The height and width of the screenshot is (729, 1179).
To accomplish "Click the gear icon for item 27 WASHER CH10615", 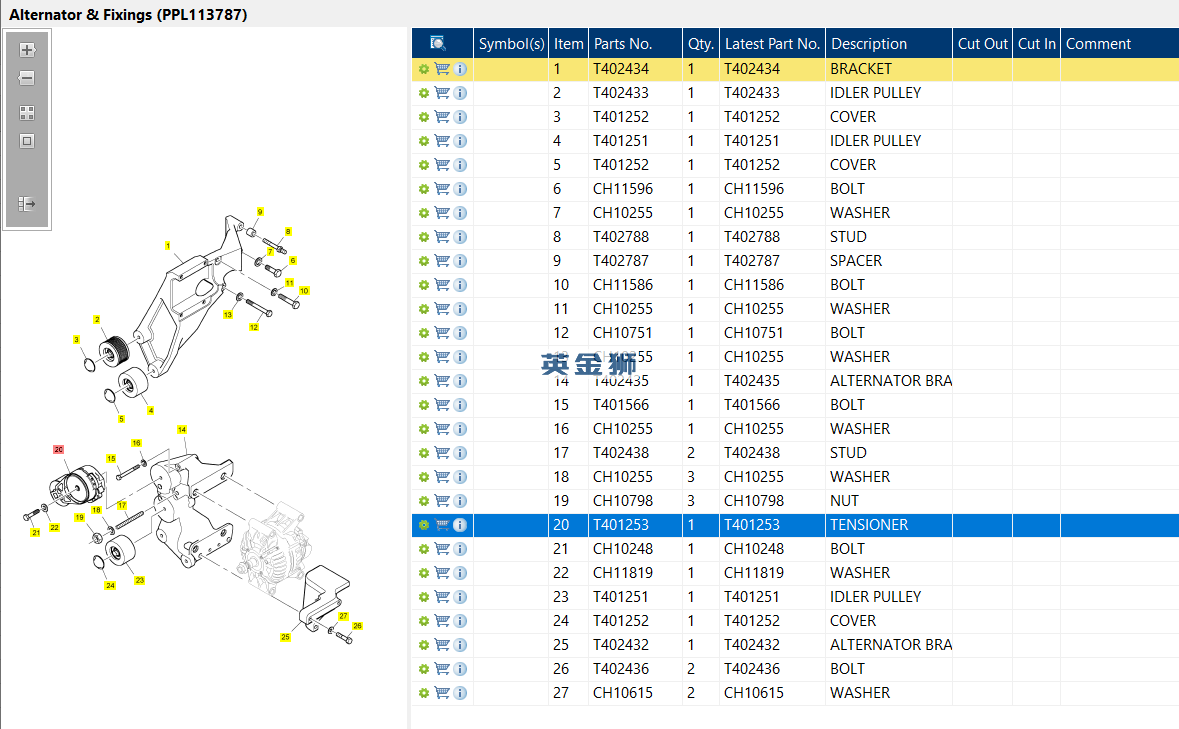I will (424, 693).
